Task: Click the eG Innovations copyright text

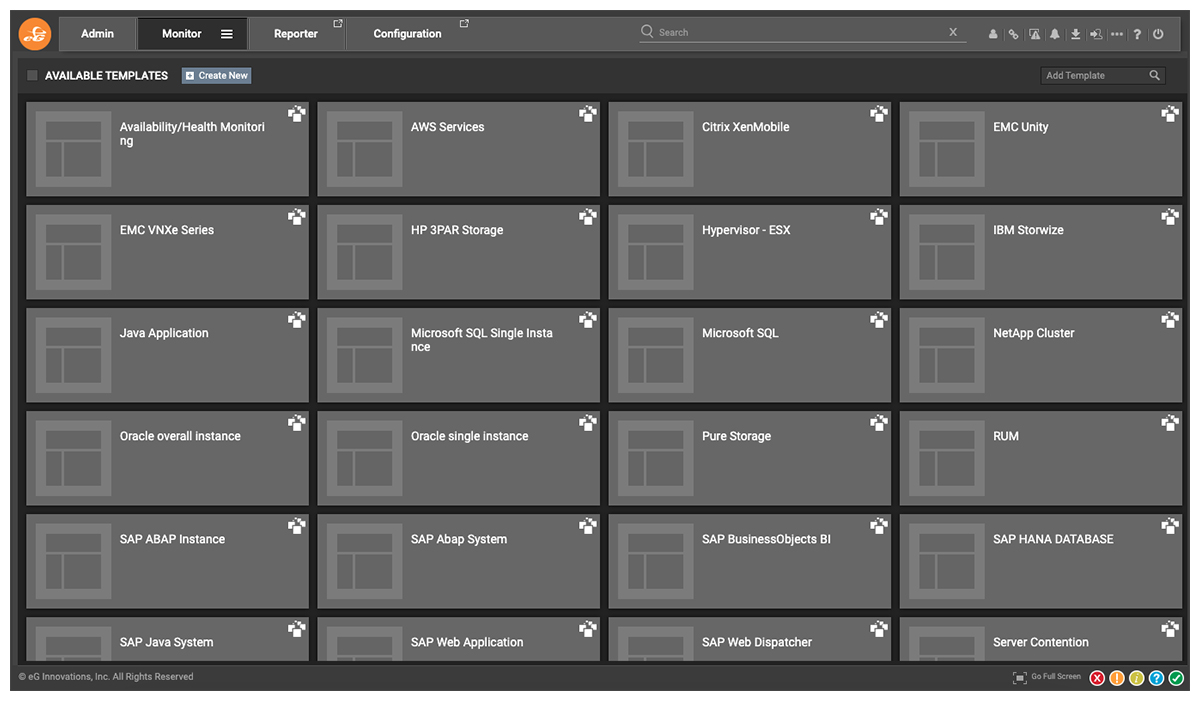Action: pyautogui.click(x=106, y=677)
